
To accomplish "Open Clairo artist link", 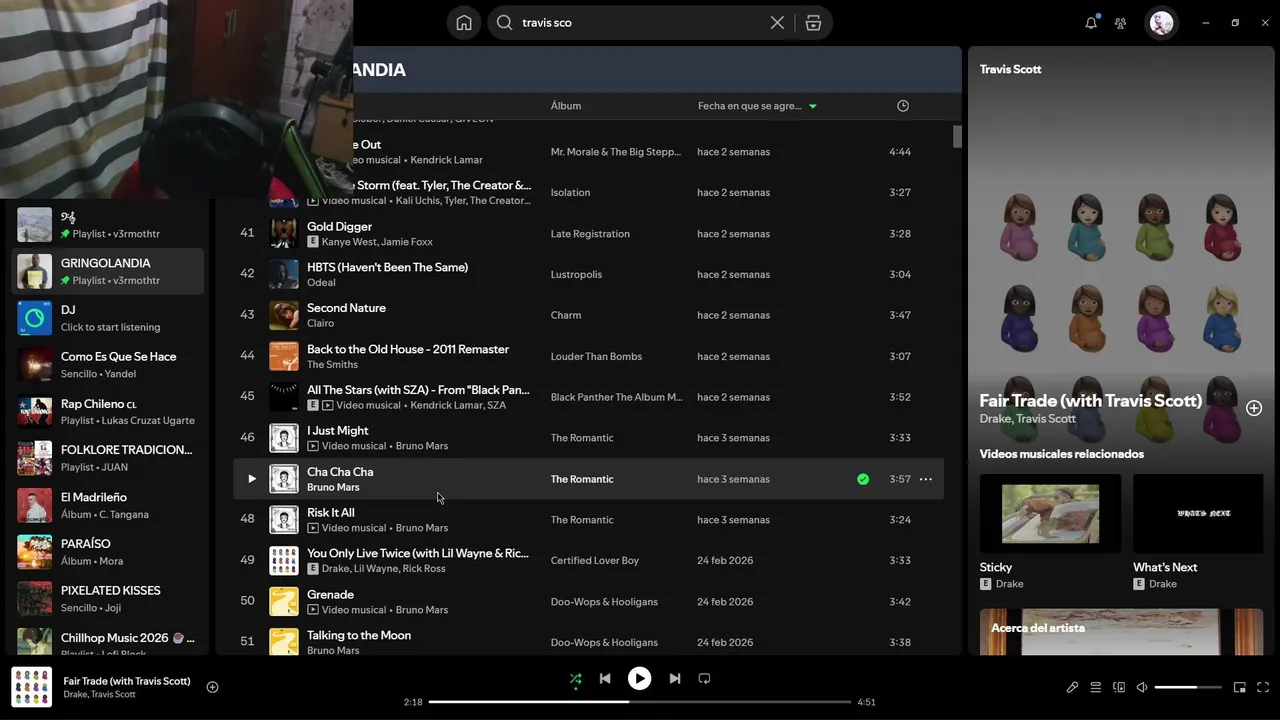I will click(320, 324).
